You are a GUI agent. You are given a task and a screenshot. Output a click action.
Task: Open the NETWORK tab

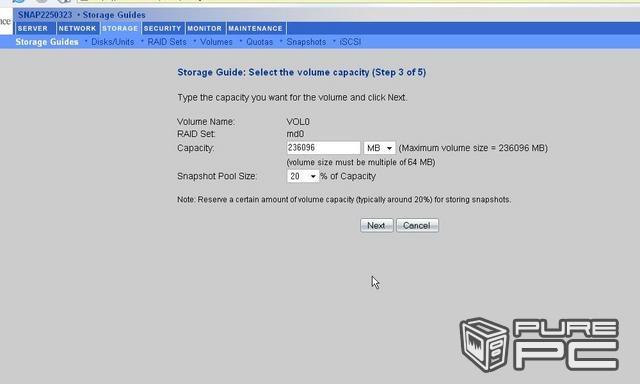pos(77,28)
